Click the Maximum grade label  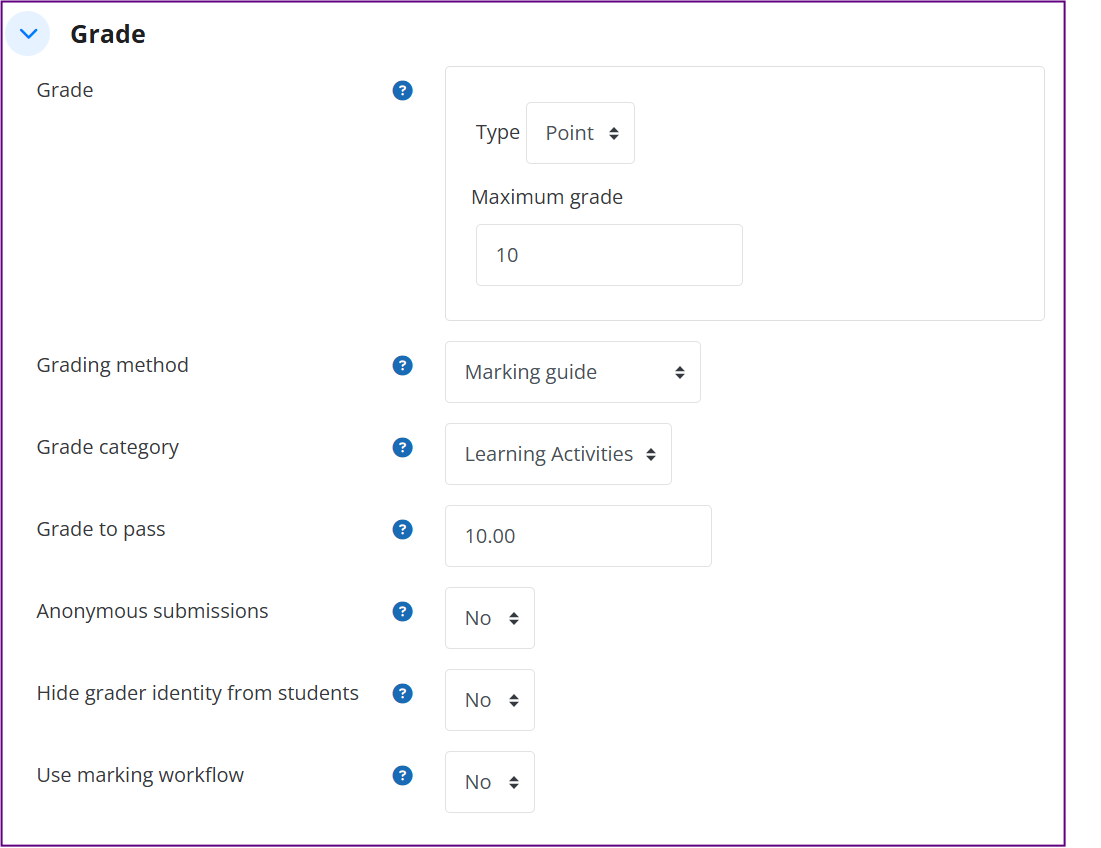(x=547, y=197)
